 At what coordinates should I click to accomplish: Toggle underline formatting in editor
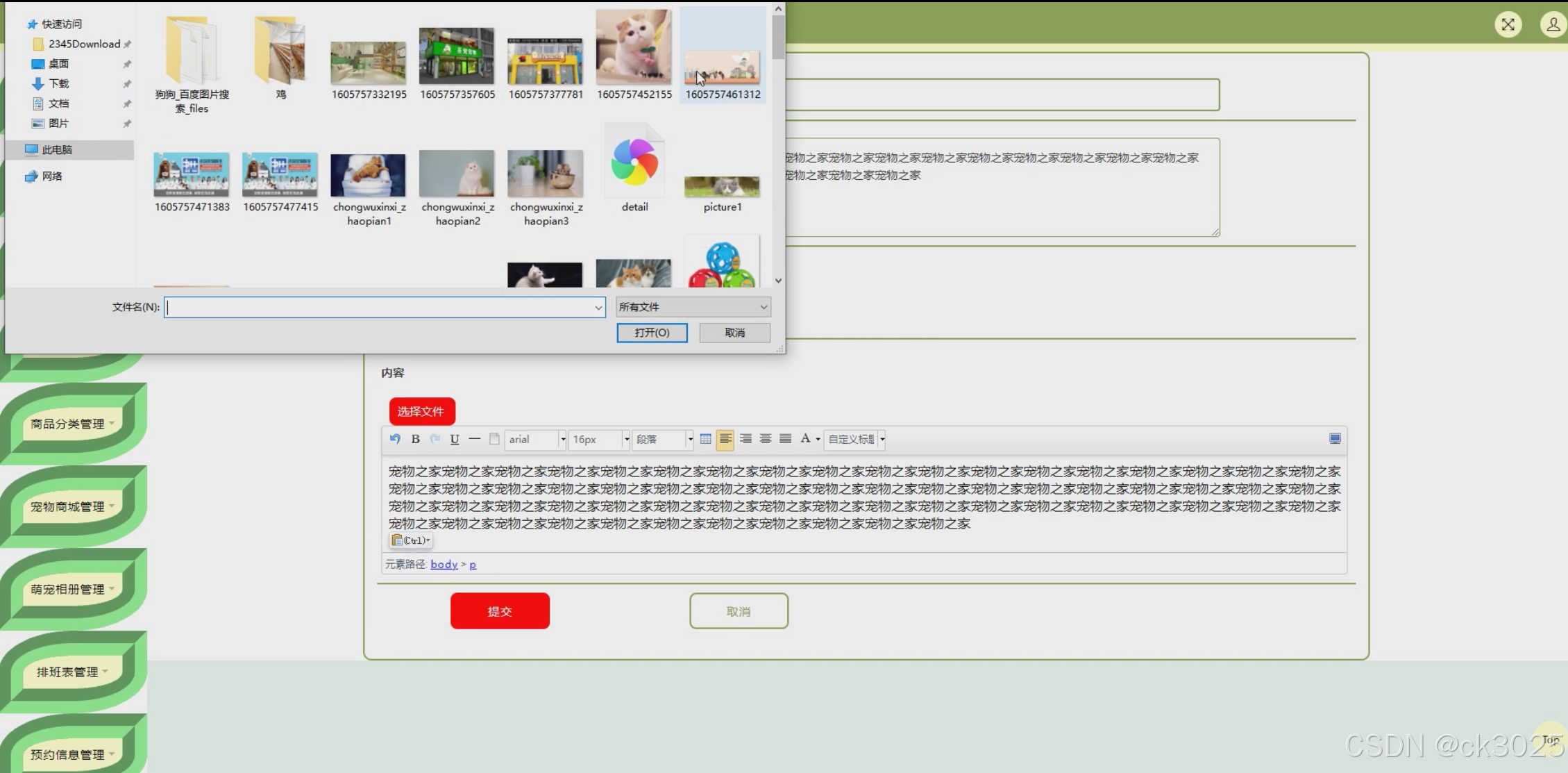click(455, 439)
